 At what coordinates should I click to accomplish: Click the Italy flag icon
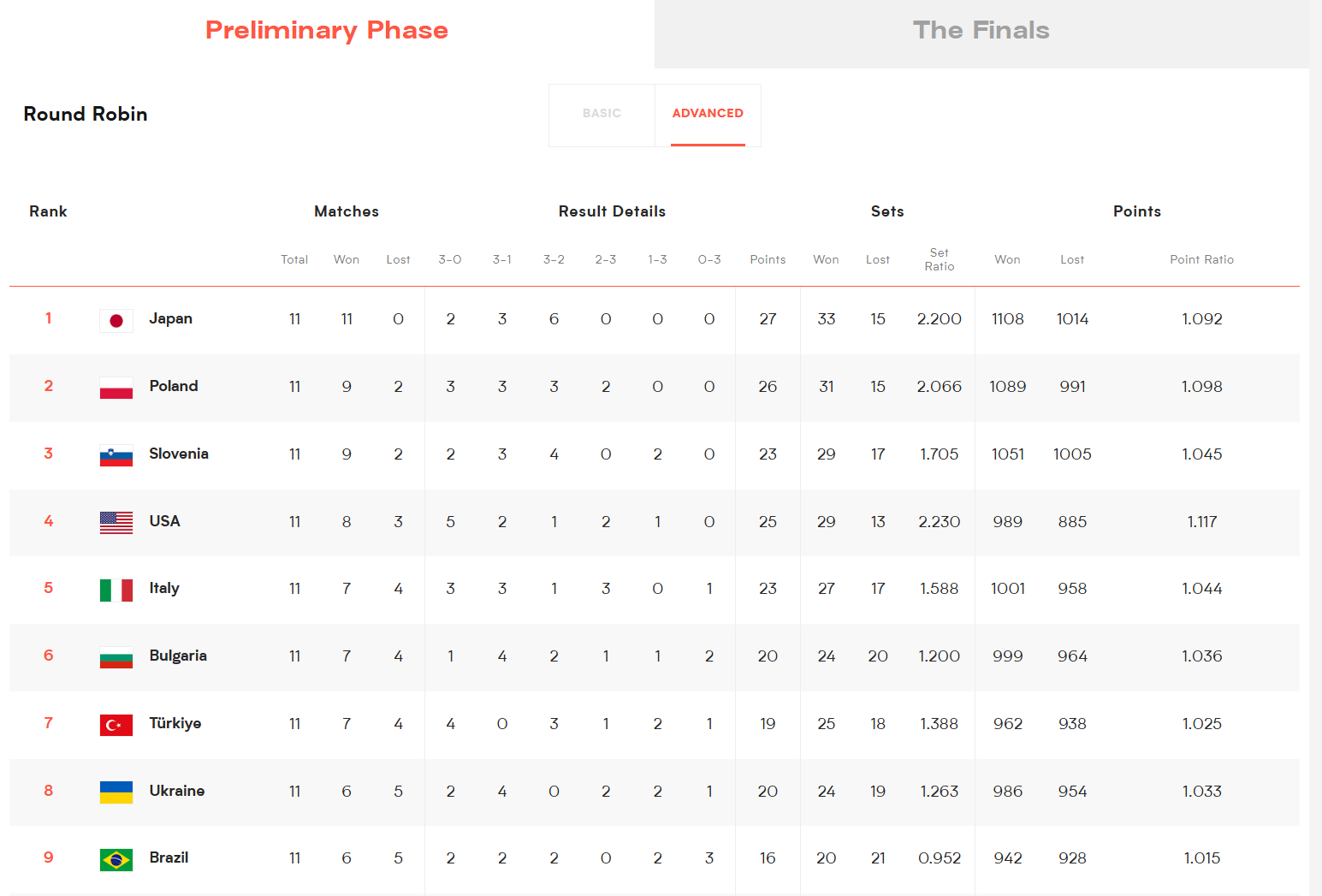pyautogui.click(x=116, y=590)
